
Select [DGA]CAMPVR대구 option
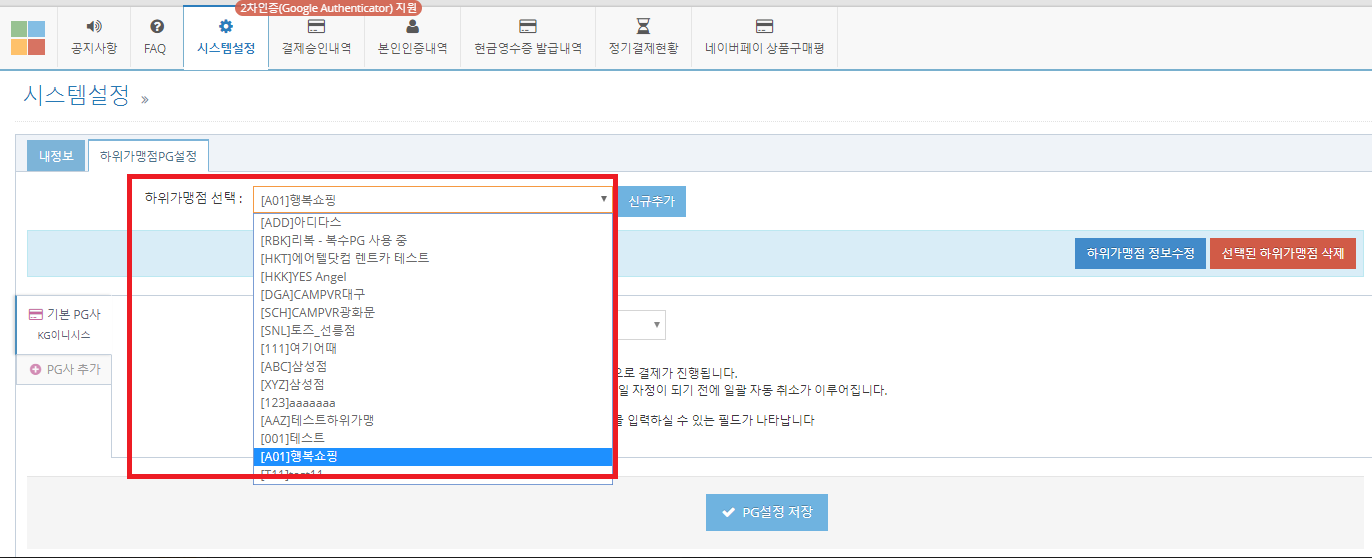point(432,294)
